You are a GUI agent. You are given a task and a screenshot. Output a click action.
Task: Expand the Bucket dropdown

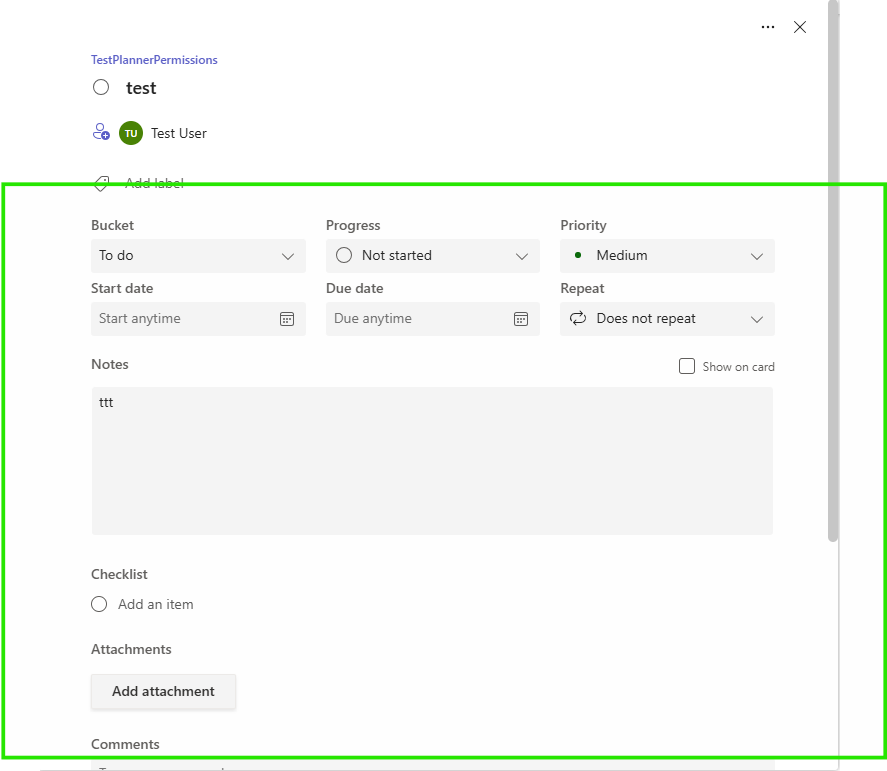197,255
